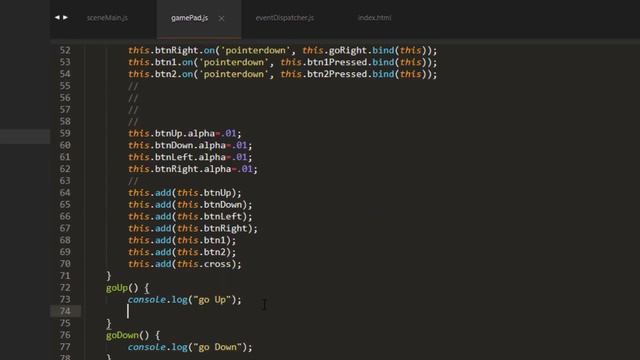Click the goDown() method name
640x360 pixels.
(x=122, y=335)
